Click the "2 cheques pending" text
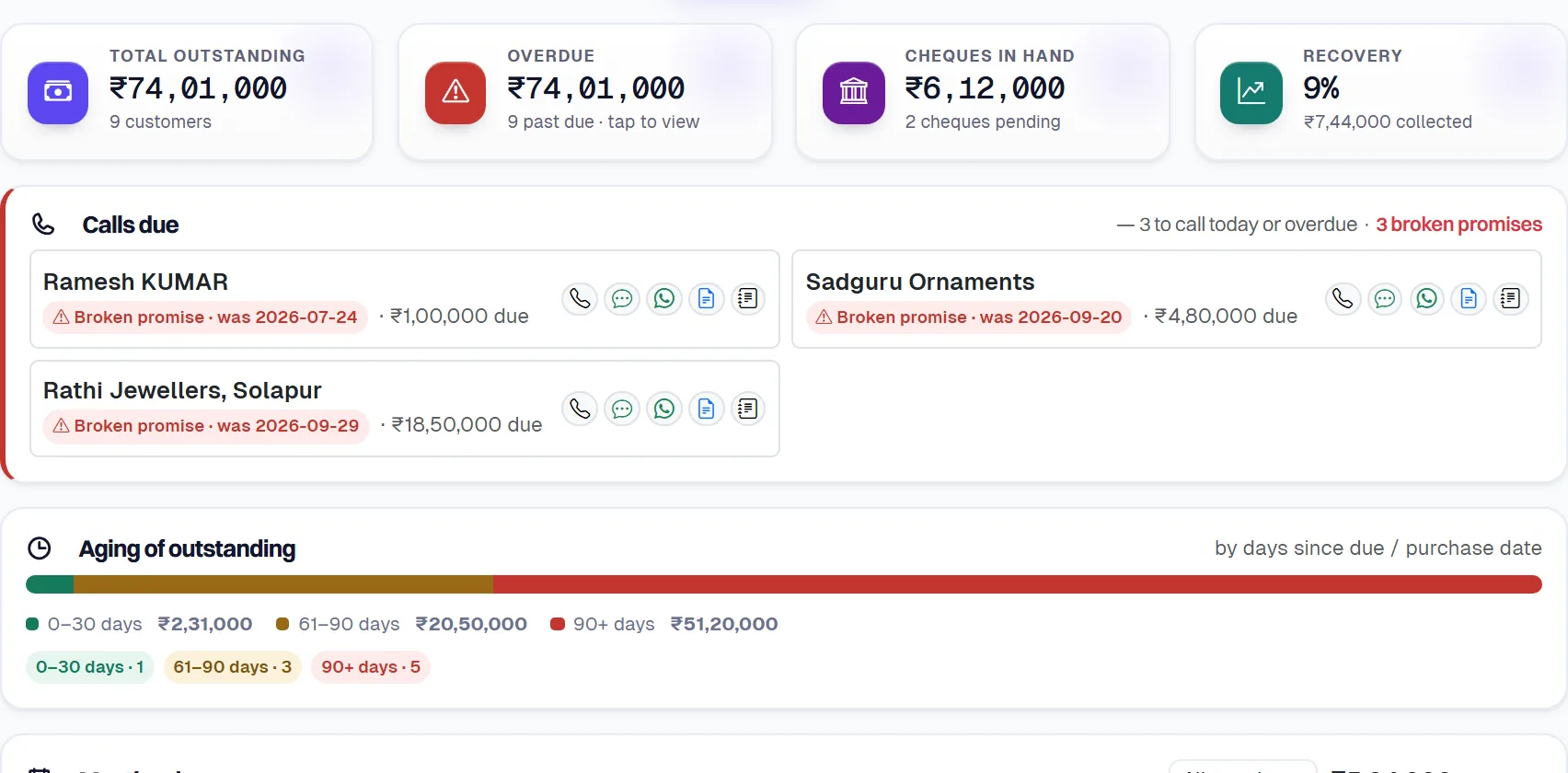This screenshot has width=1568, height=773. pos(983,121)
